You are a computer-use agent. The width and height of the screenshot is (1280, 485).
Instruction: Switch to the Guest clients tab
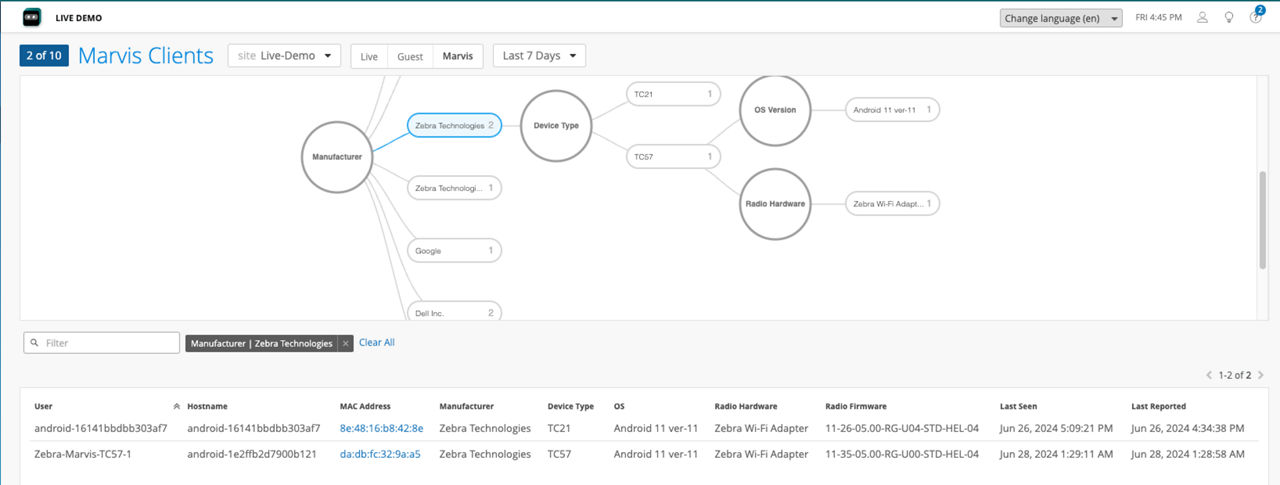click(410, 56)
